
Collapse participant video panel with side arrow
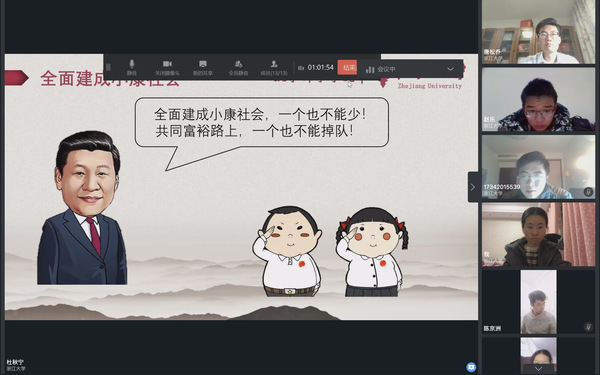473,187
